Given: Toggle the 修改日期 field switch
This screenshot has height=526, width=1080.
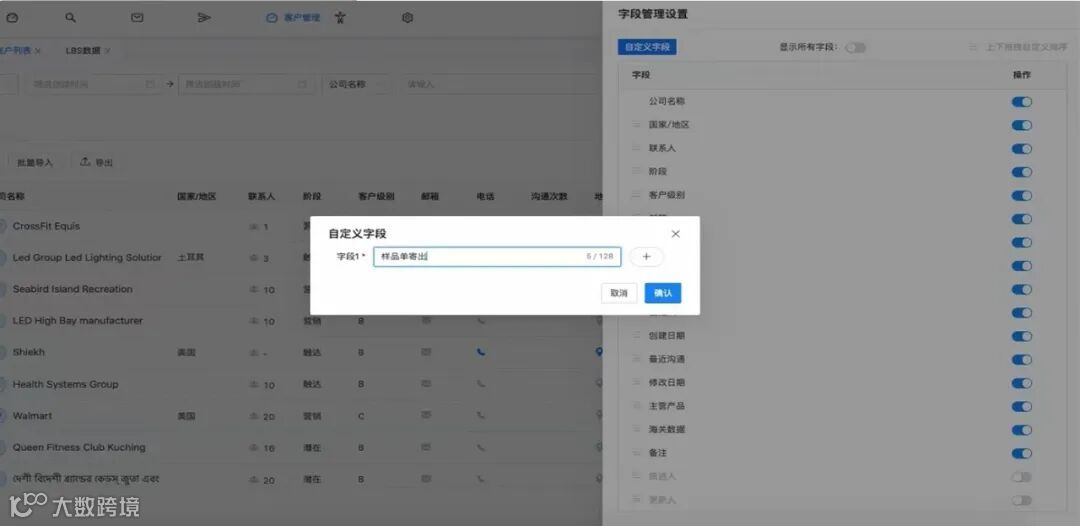Looking at the screenshot, I should 1021,383.
